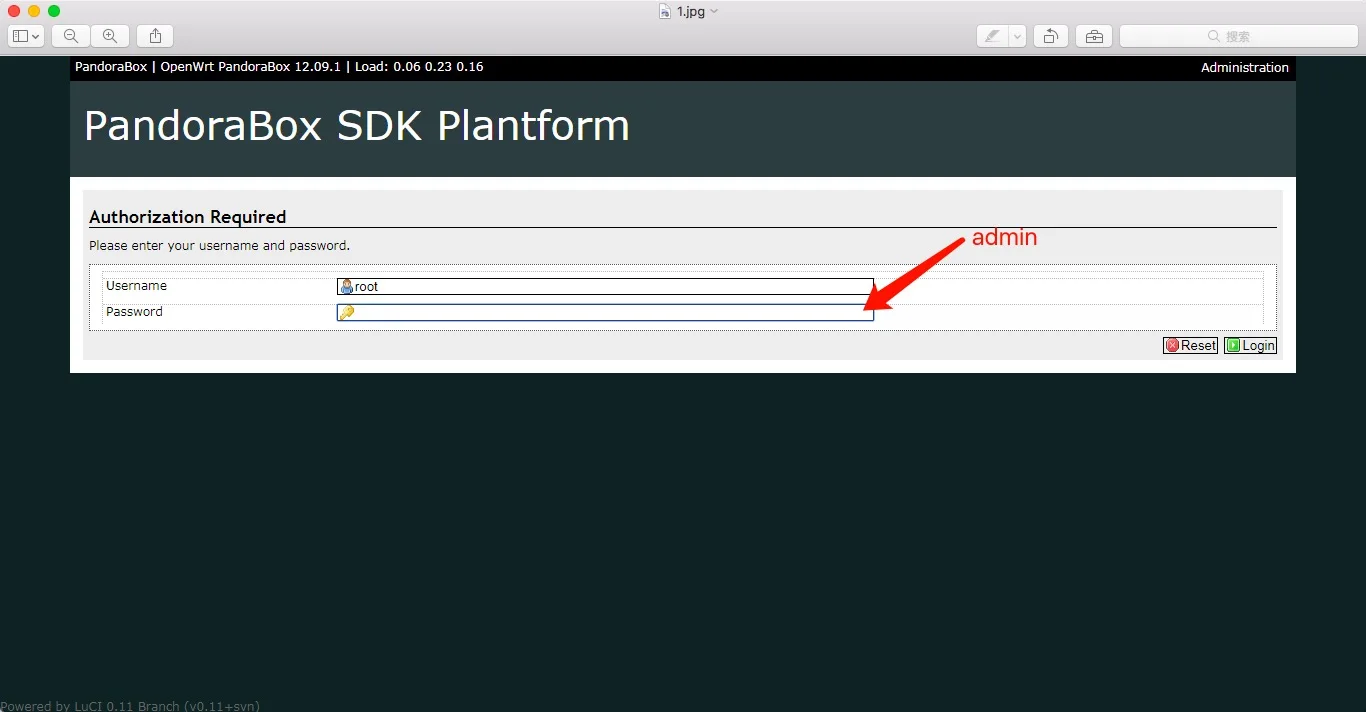Click the 1.jpg document icon in title
Screen dimensions: 1366x712
point(665,11)
